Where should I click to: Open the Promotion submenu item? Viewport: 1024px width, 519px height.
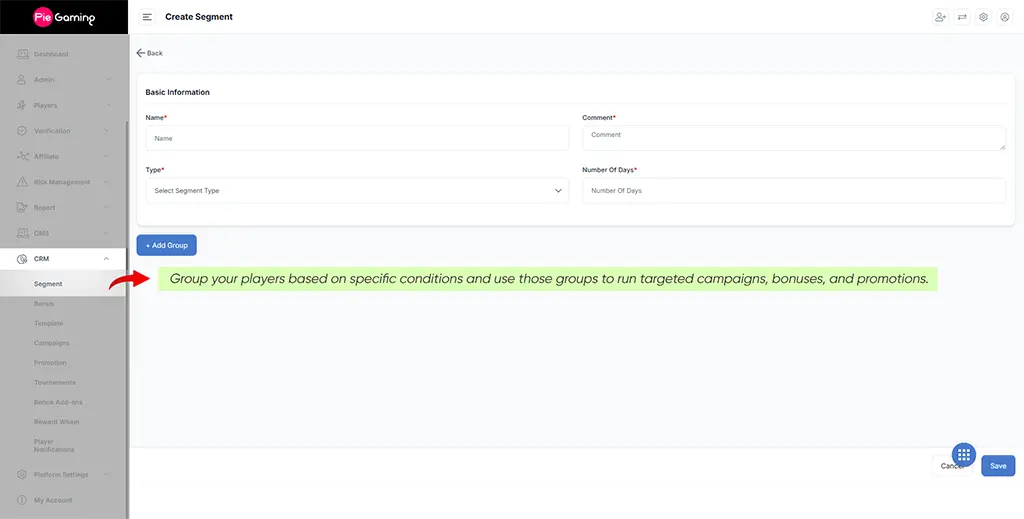pyautogui.click(x=50, y=363)
